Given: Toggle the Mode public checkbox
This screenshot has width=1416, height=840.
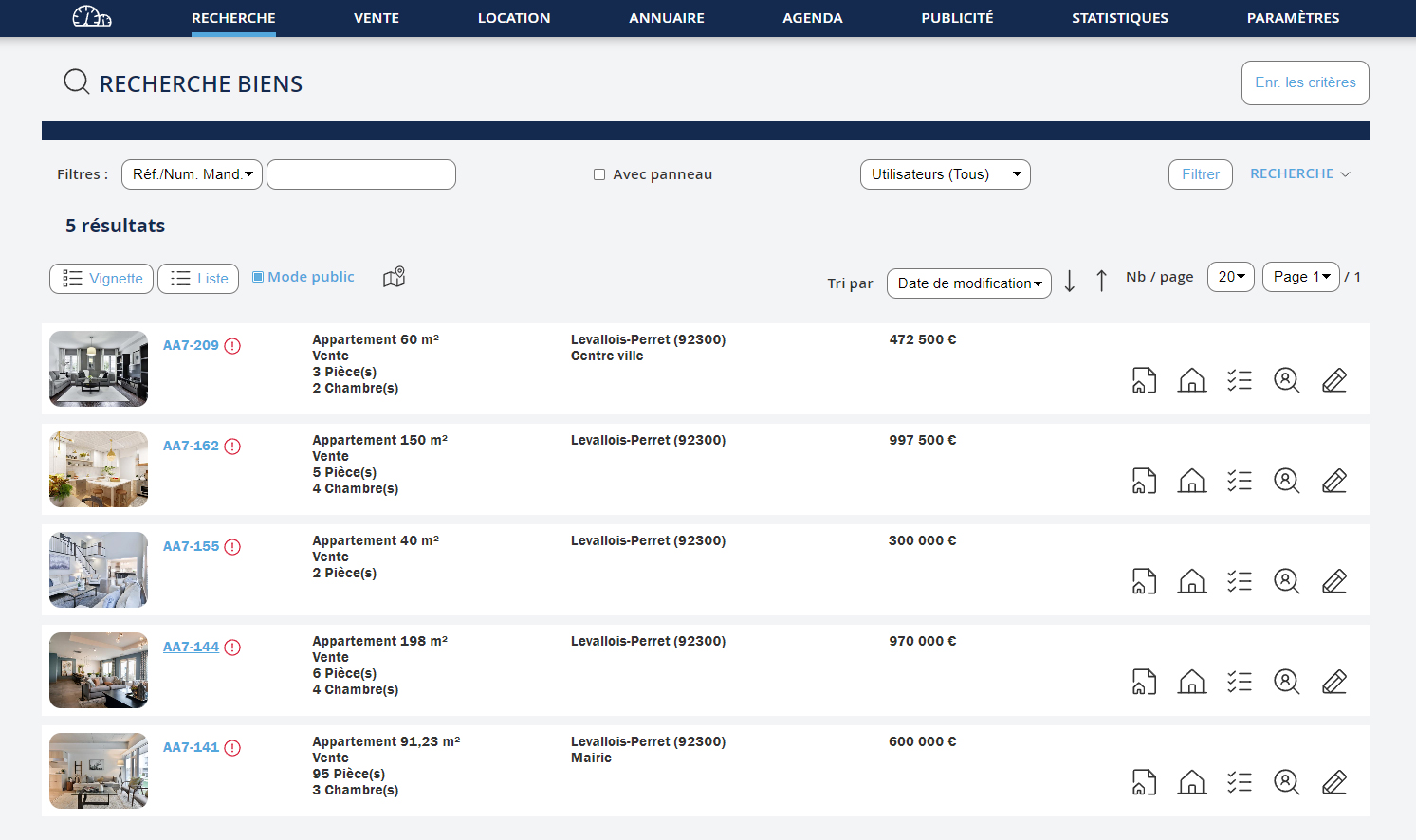Looking at the screenshot, I should [x=258, y=277].
